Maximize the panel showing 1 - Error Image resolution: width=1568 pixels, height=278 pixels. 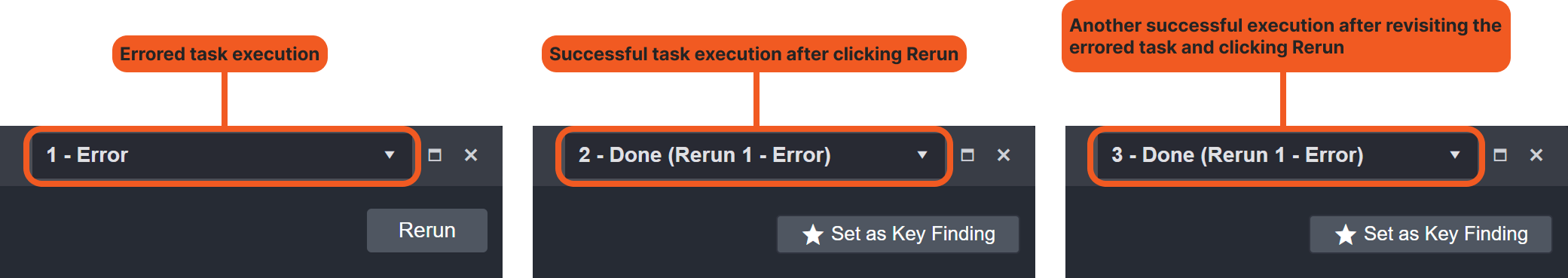(x=435, y=155)
